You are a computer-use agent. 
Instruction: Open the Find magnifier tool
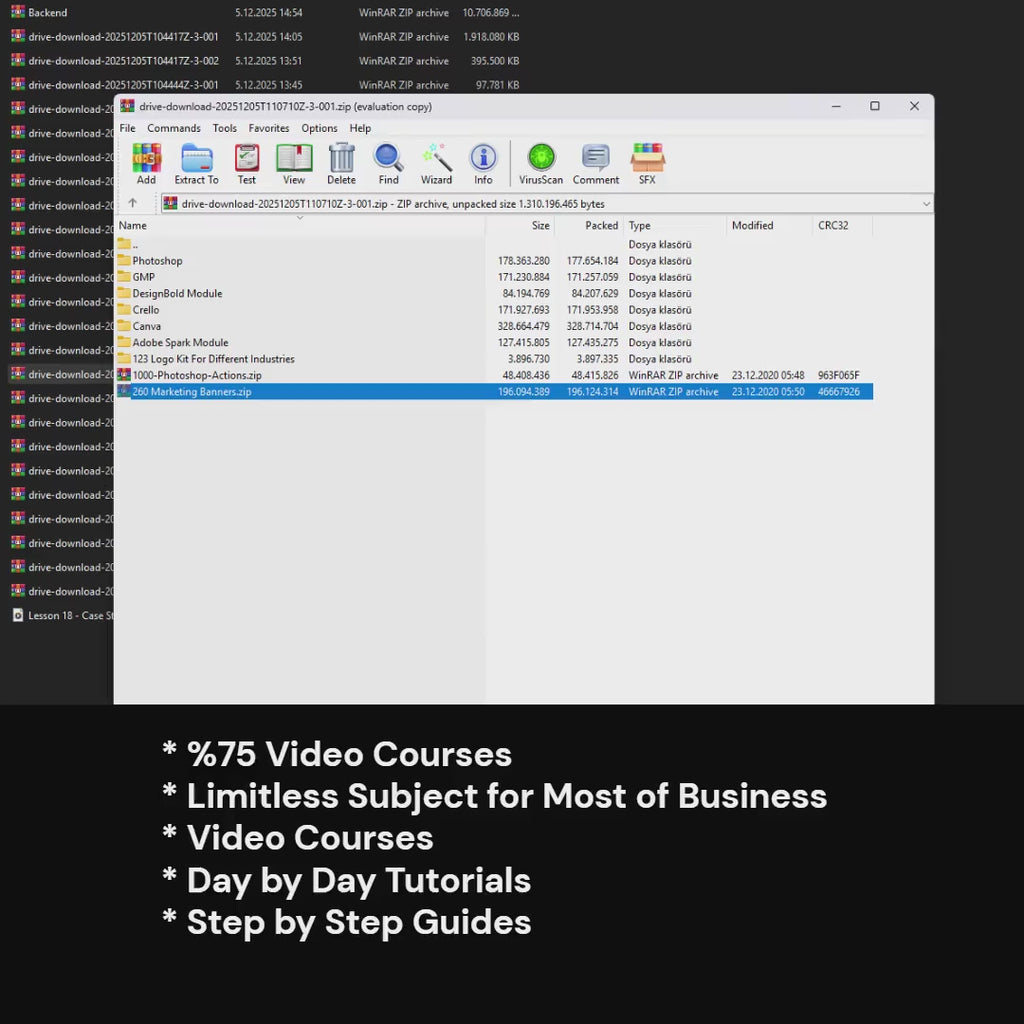[389, 164]
